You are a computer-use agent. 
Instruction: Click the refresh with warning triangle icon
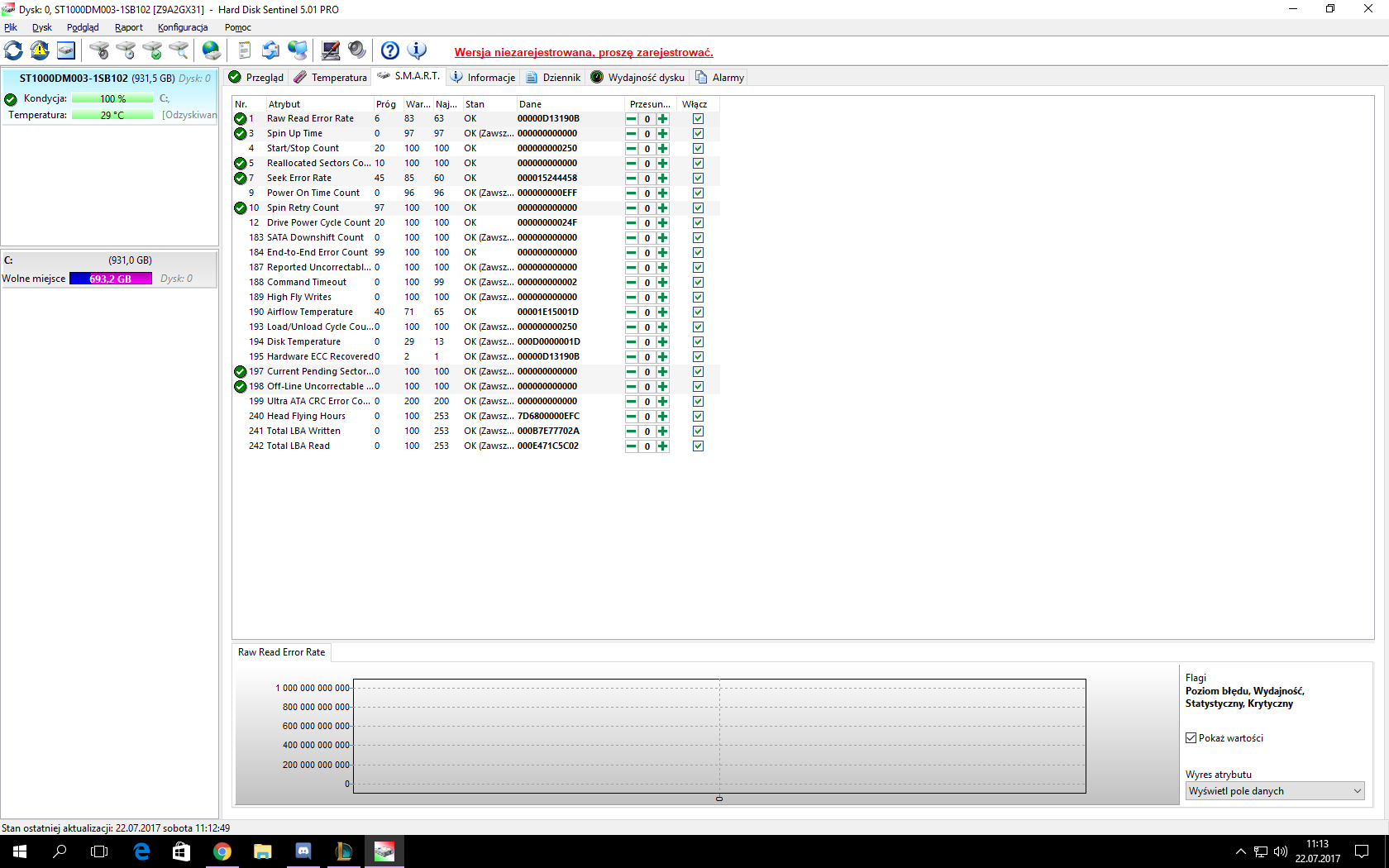(x=40, y=50)
